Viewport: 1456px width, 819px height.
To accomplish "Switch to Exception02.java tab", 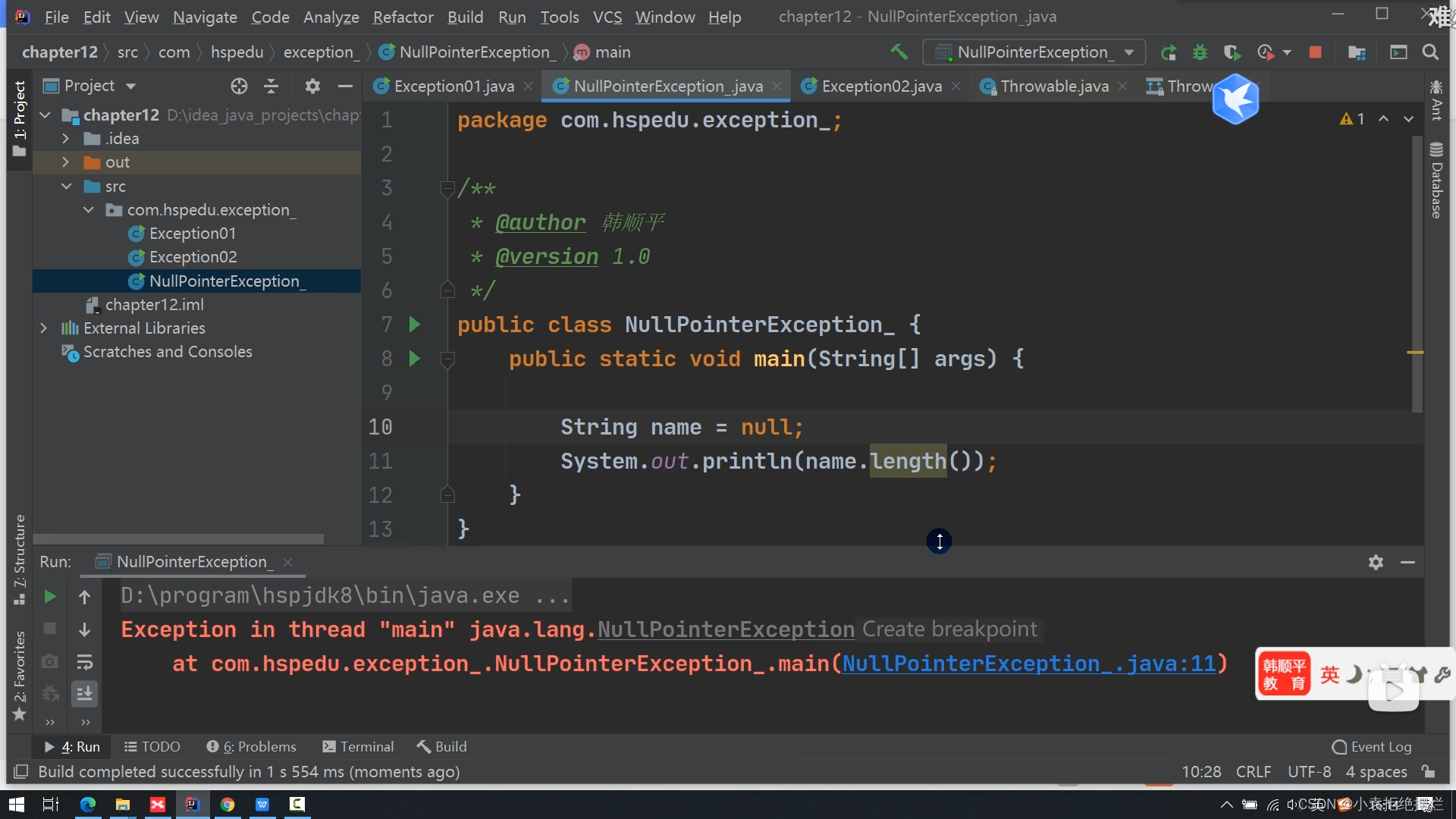I will 881,86.
